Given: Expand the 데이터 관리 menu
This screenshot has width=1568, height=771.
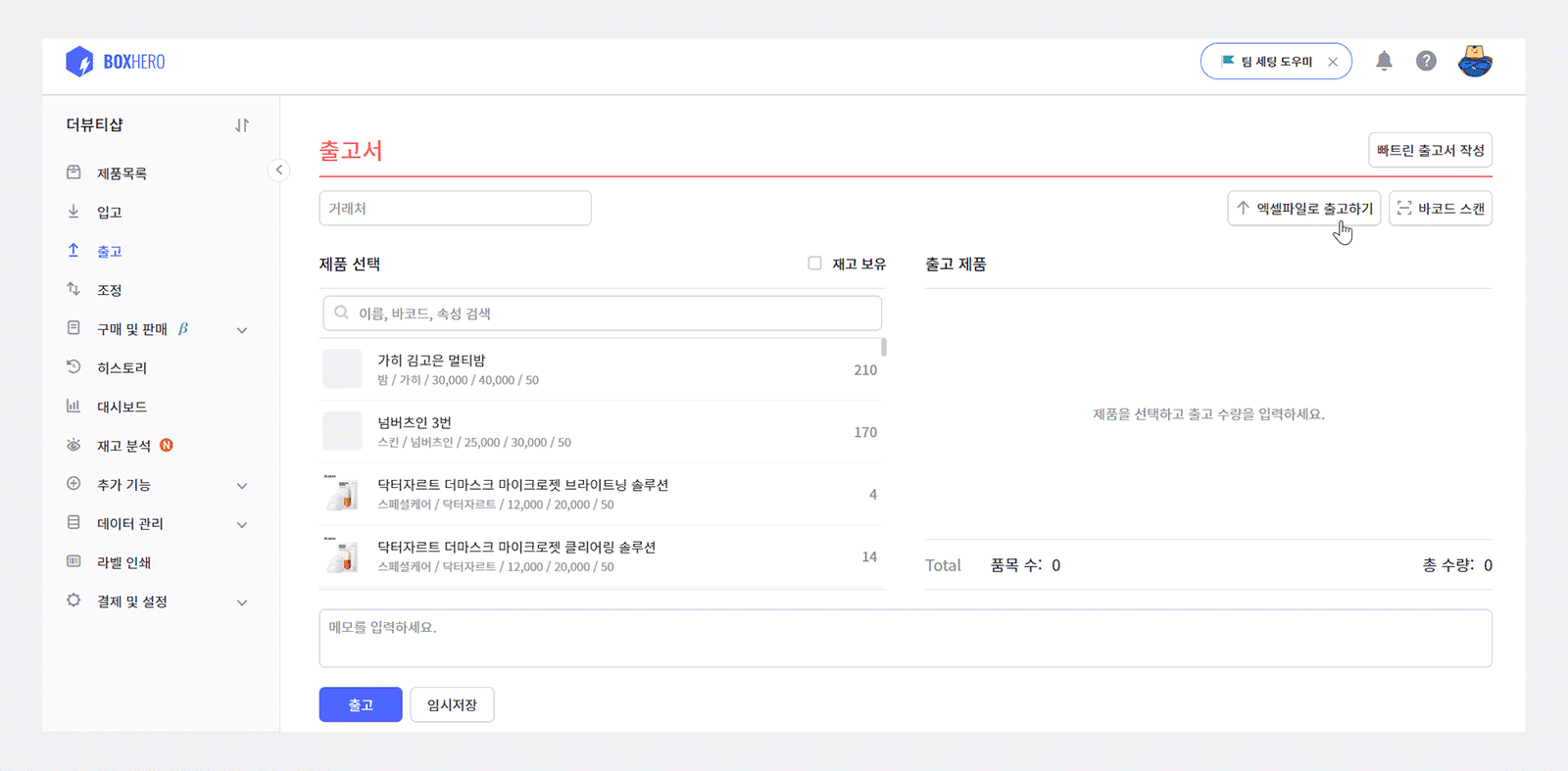Looking at the screenshot, I should coord(242,525).
